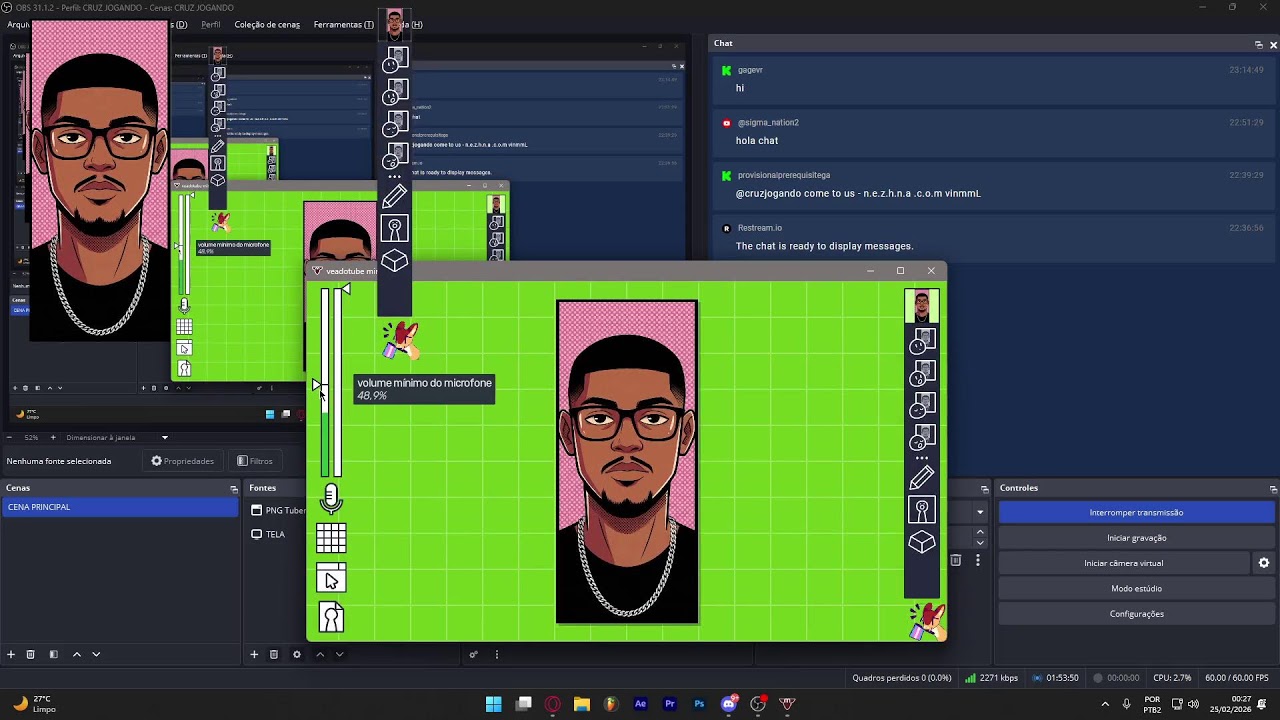Viewport: 1280px width, 720px height.
Task: Click veadotube mascot in bottom-right corner
Action: click(927, 620)
